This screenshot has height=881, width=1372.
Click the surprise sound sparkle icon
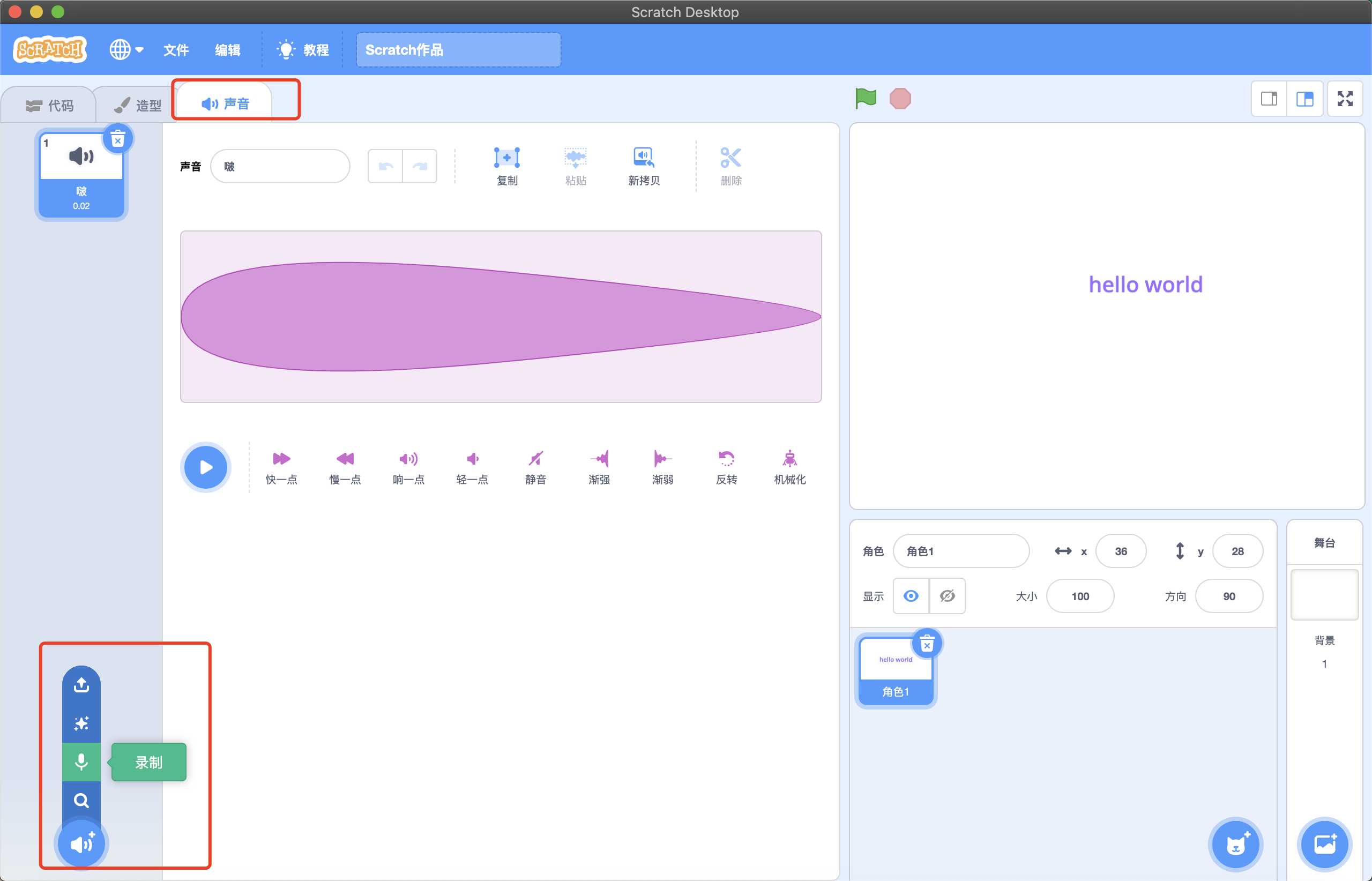(x=81, y=723)
